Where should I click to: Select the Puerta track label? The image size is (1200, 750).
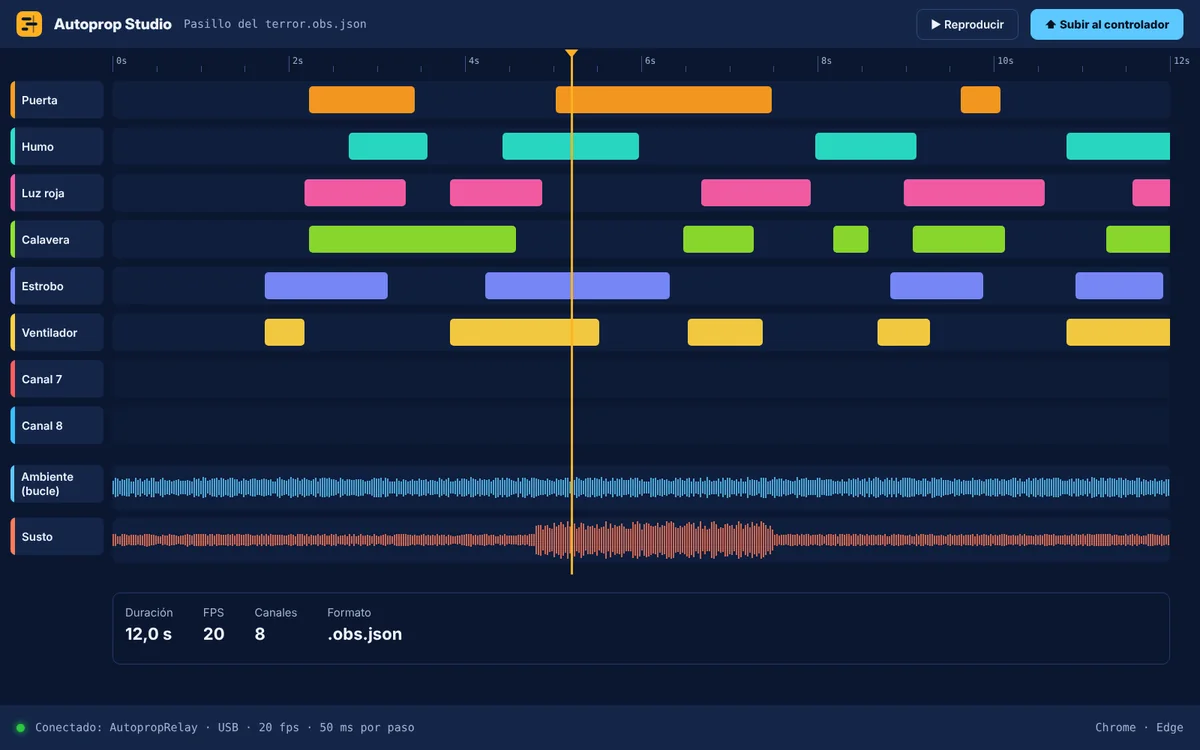coord(57,100)
